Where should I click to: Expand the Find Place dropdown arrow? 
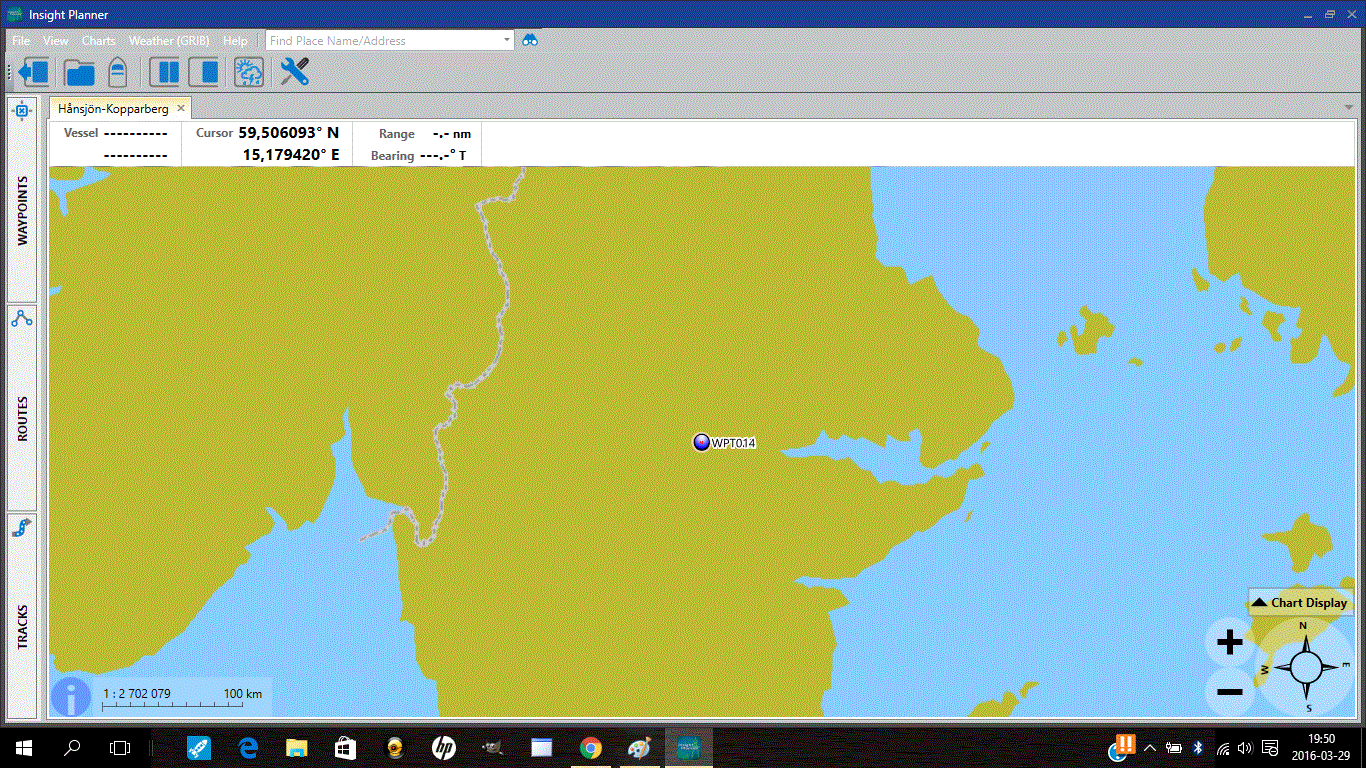coord(507,41)
